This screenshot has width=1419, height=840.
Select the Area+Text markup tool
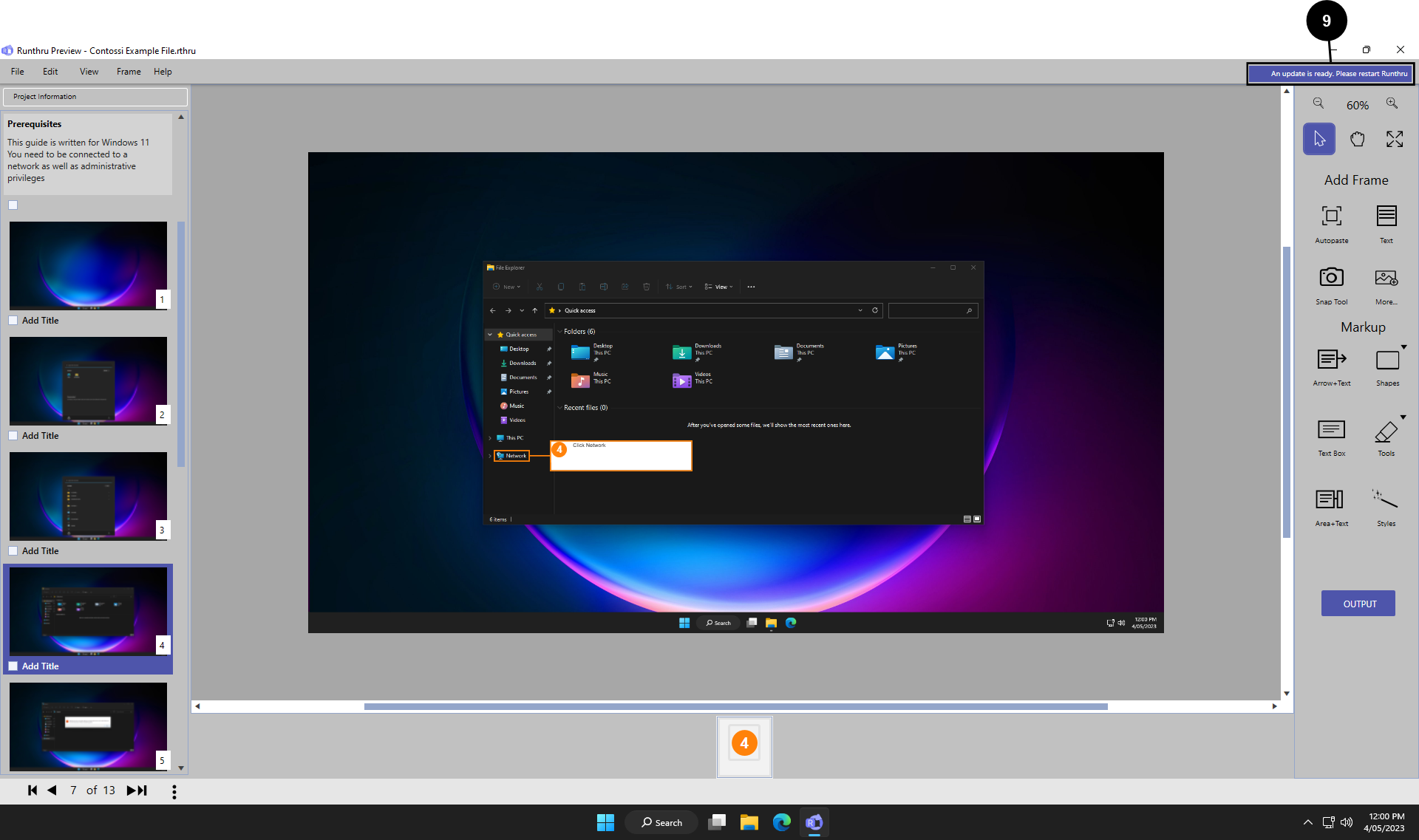[1330, 500]
